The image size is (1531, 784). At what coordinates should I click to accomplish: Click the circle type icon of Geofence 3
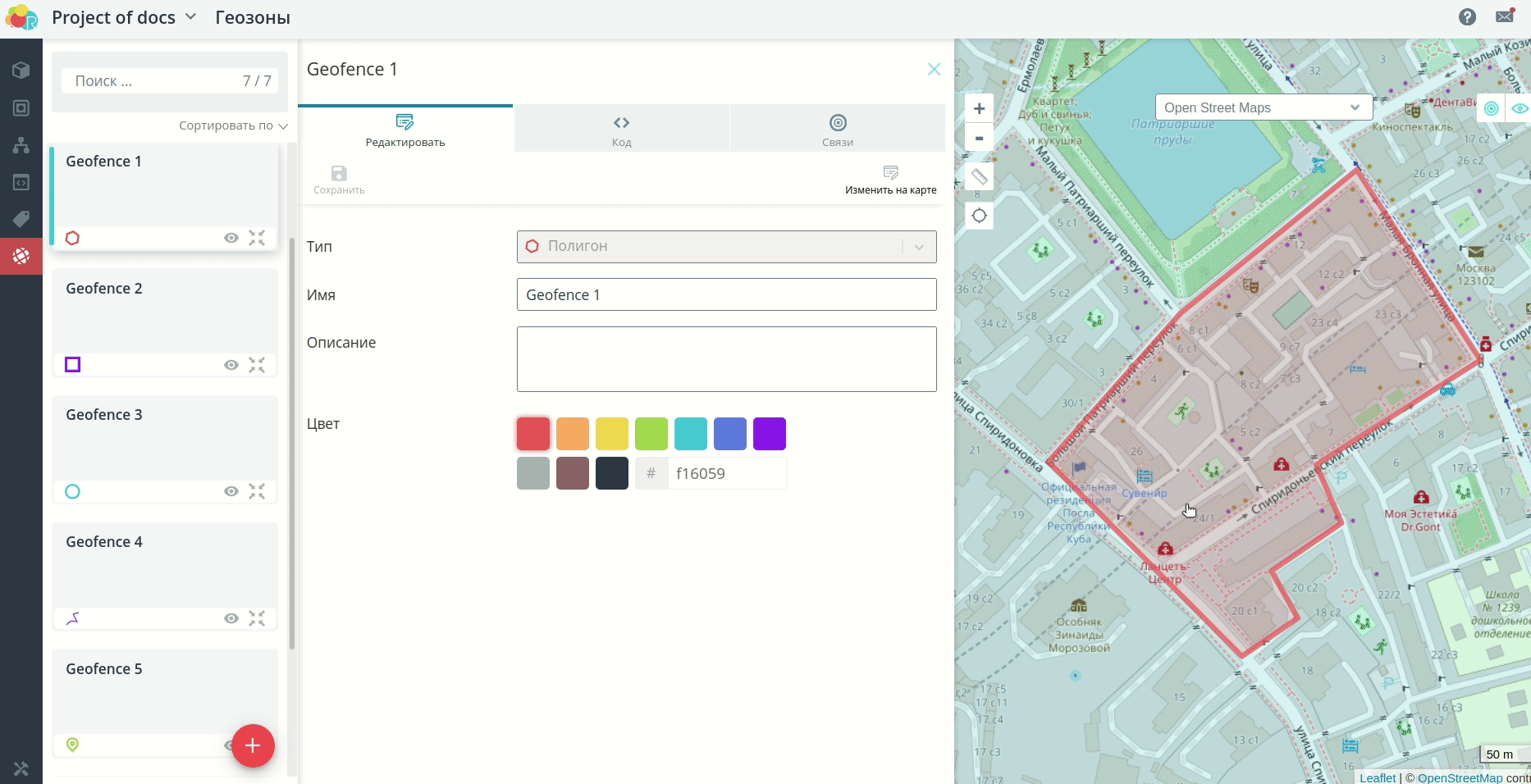pos(73,491)
